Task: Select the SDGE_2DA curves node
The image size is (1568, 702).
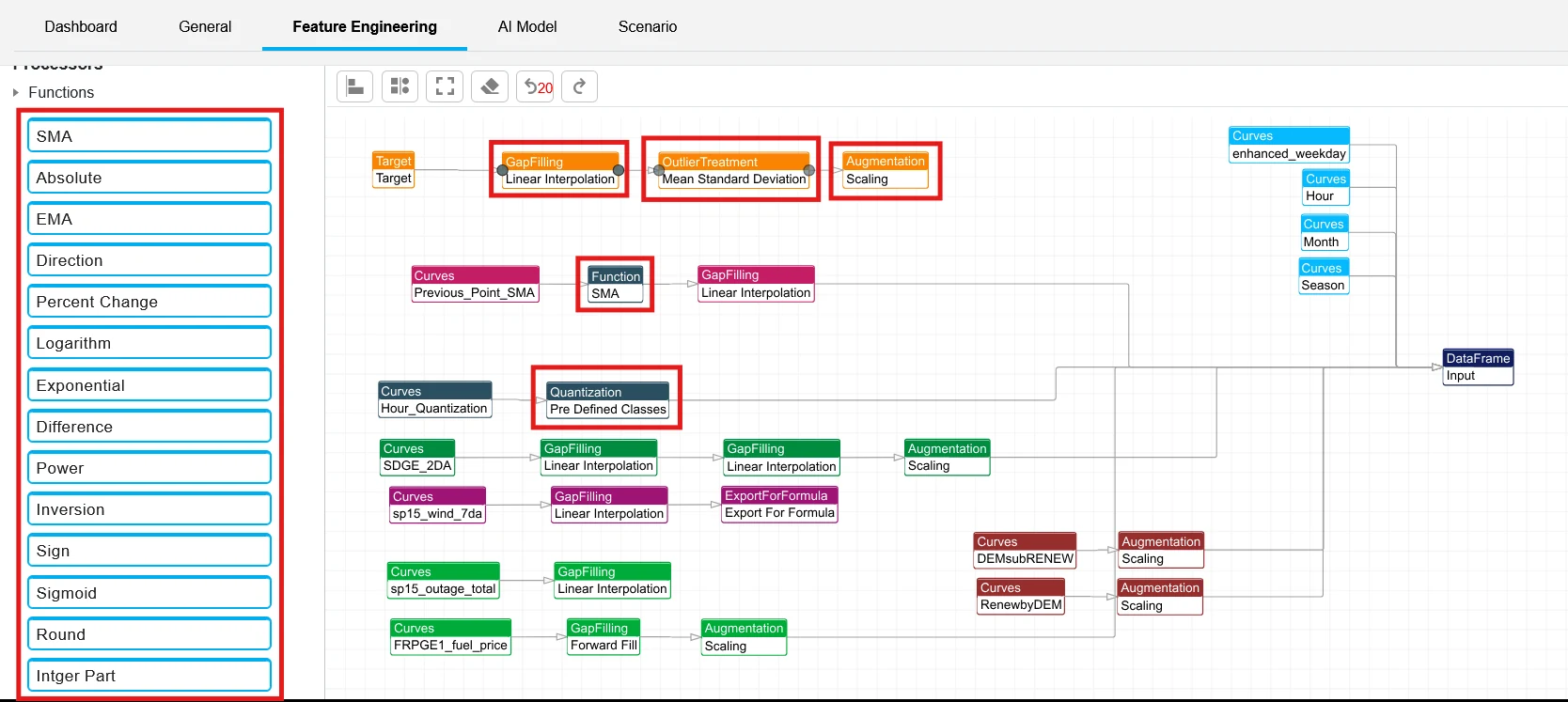Action: click(417, 457)
